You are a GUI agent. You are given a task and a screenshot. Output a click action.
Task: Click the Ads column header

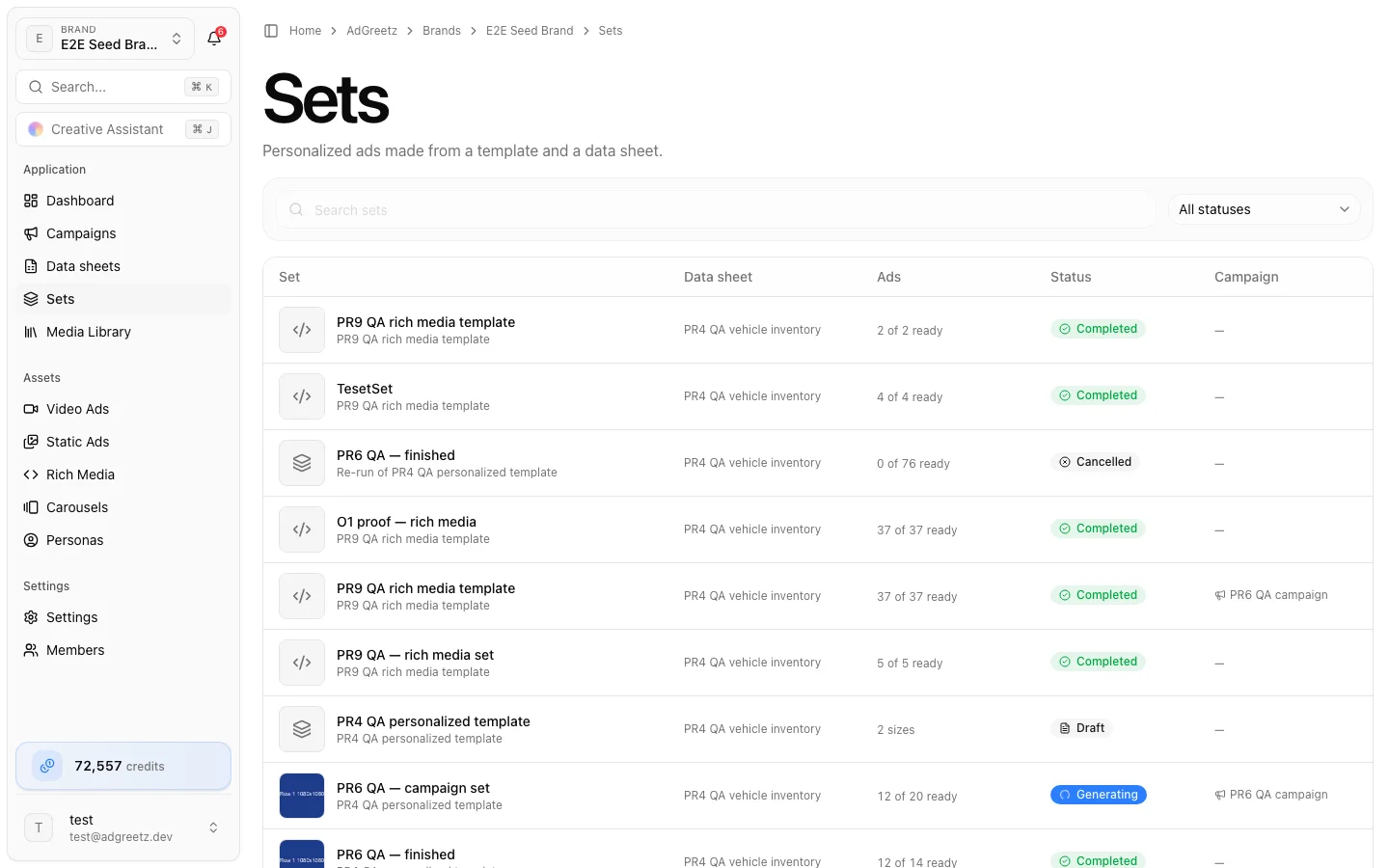888,277
